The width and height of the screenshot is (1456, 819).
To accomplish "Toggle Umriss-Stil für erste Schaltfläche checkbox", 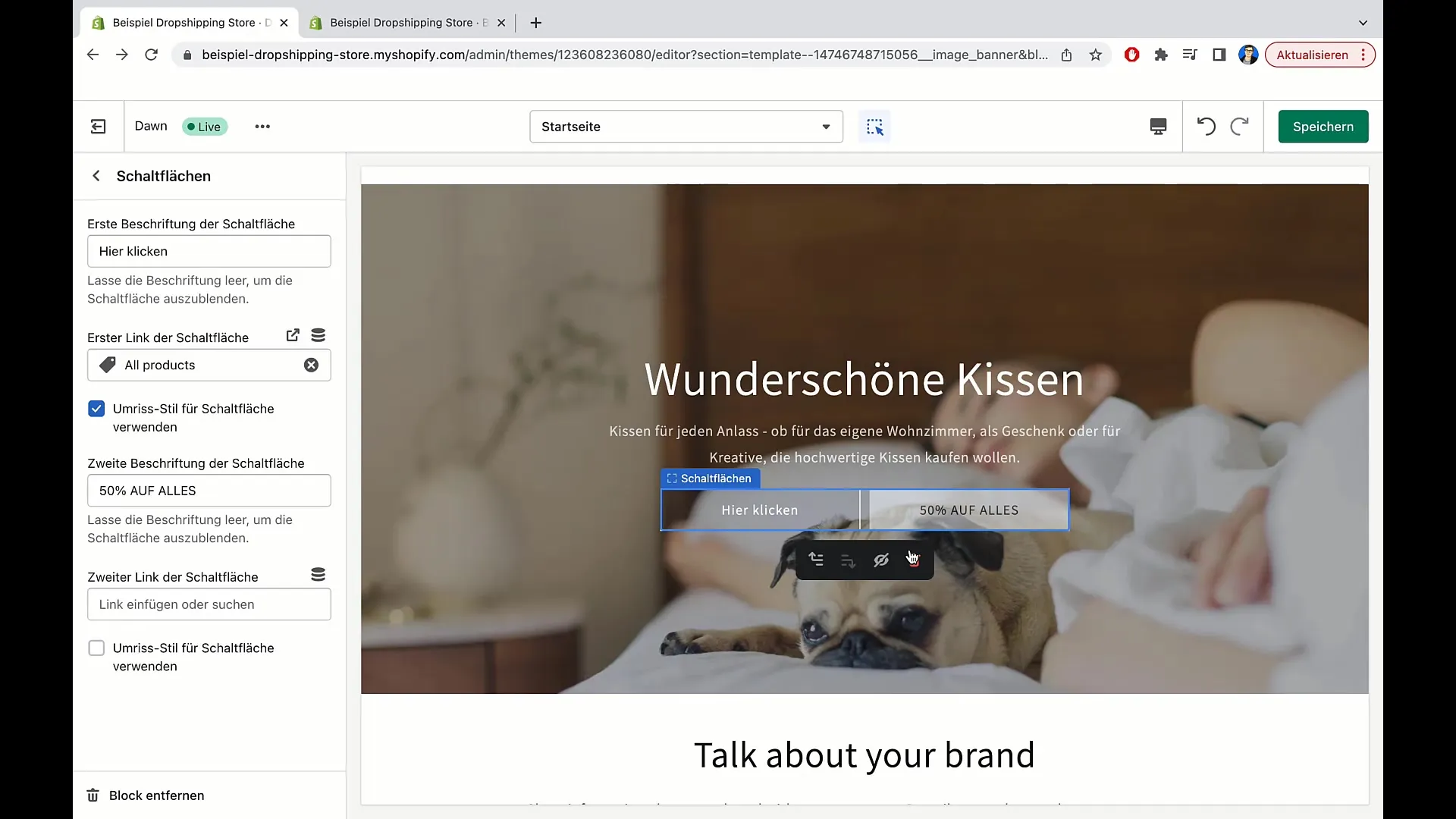I will point(97,408).
